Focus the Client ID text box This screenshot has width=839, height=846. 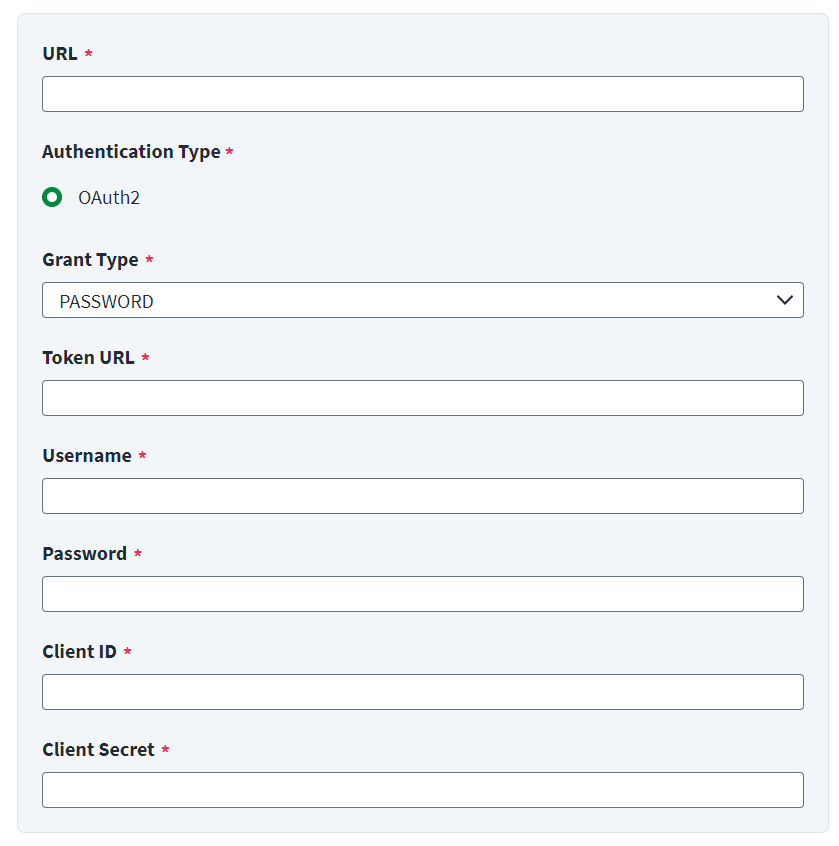tap(423, 692)
